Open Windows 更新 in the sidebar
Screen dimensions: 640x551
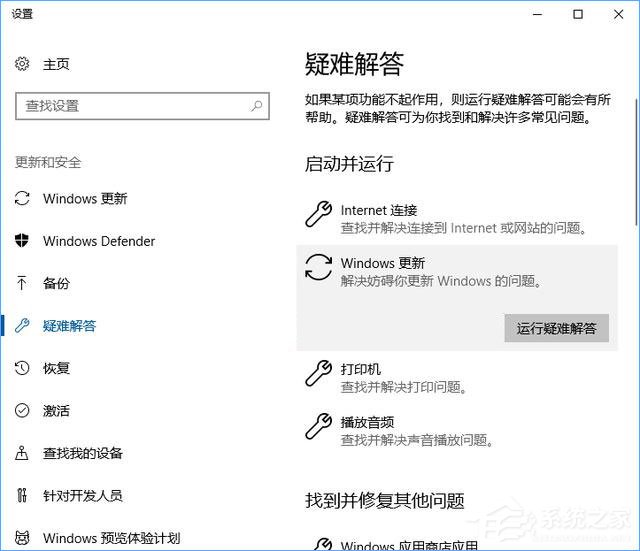click(85, 199)
